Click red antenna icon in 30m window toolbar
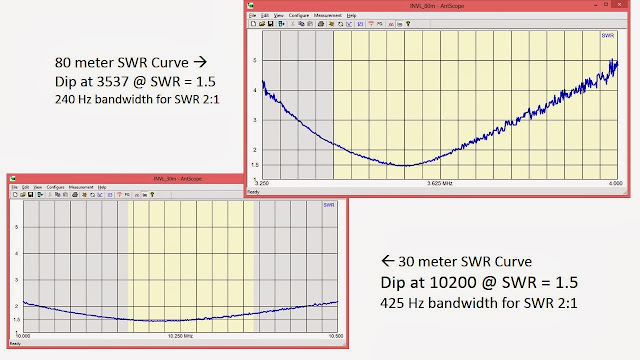This screenshot has height=360, width=640. [x=119, y=195]
